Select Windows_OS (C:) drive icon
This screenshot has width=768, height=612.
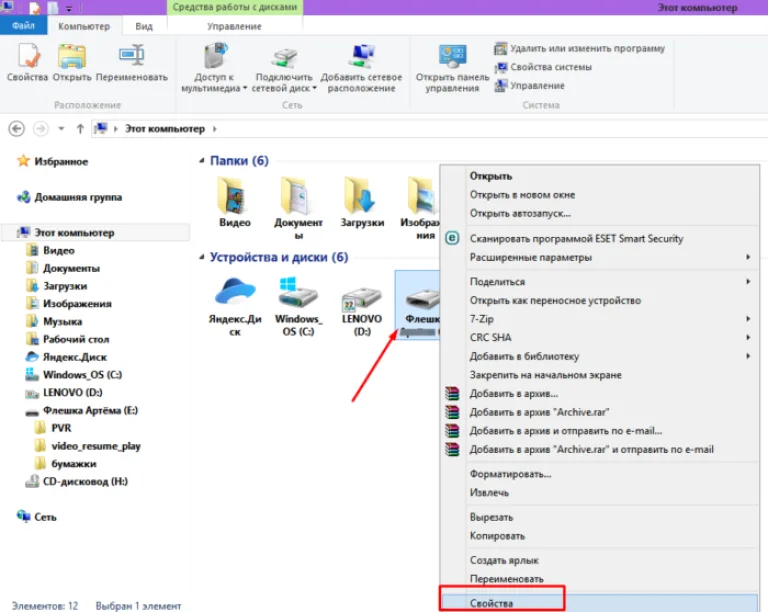[x=298, y=306]
